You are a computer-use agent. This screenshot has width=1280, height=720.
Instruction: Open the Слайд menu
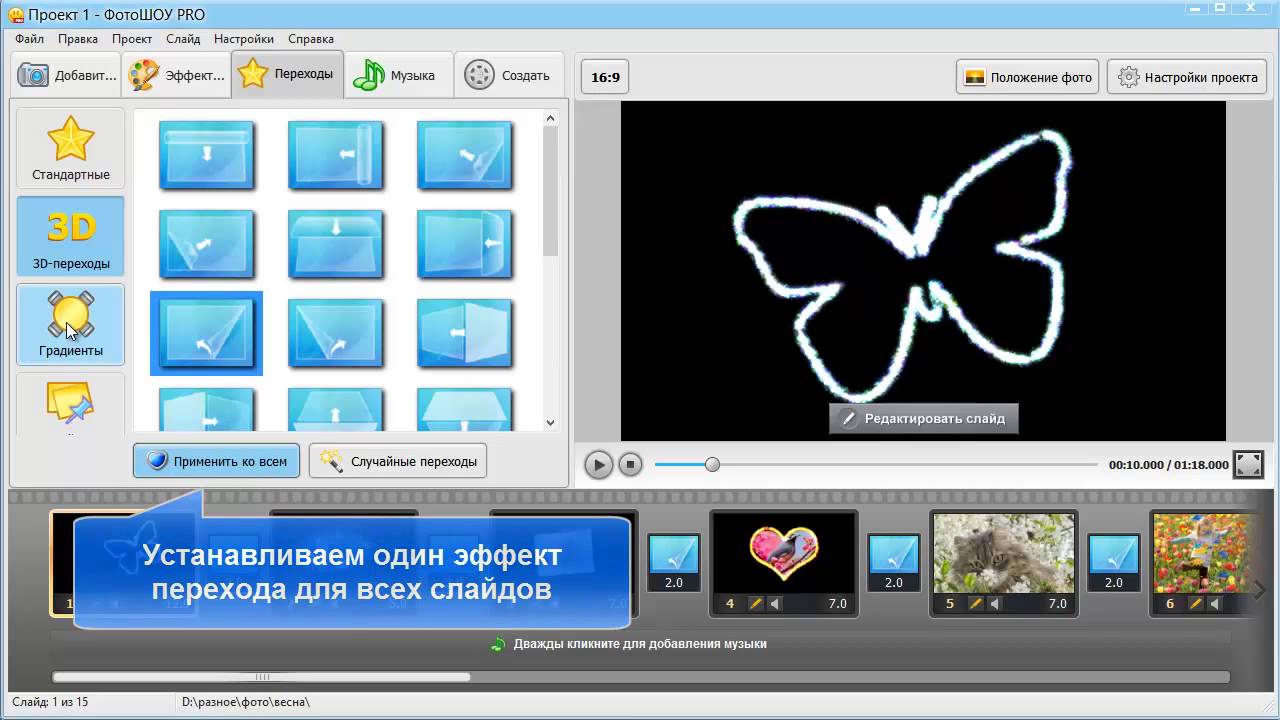(183, 39)
